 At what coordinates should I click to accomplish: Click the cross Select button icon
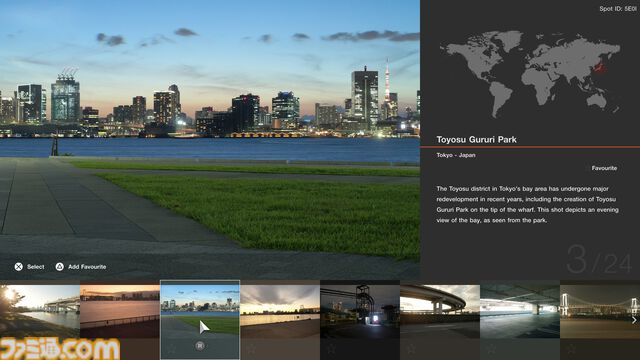click(19, 267)
